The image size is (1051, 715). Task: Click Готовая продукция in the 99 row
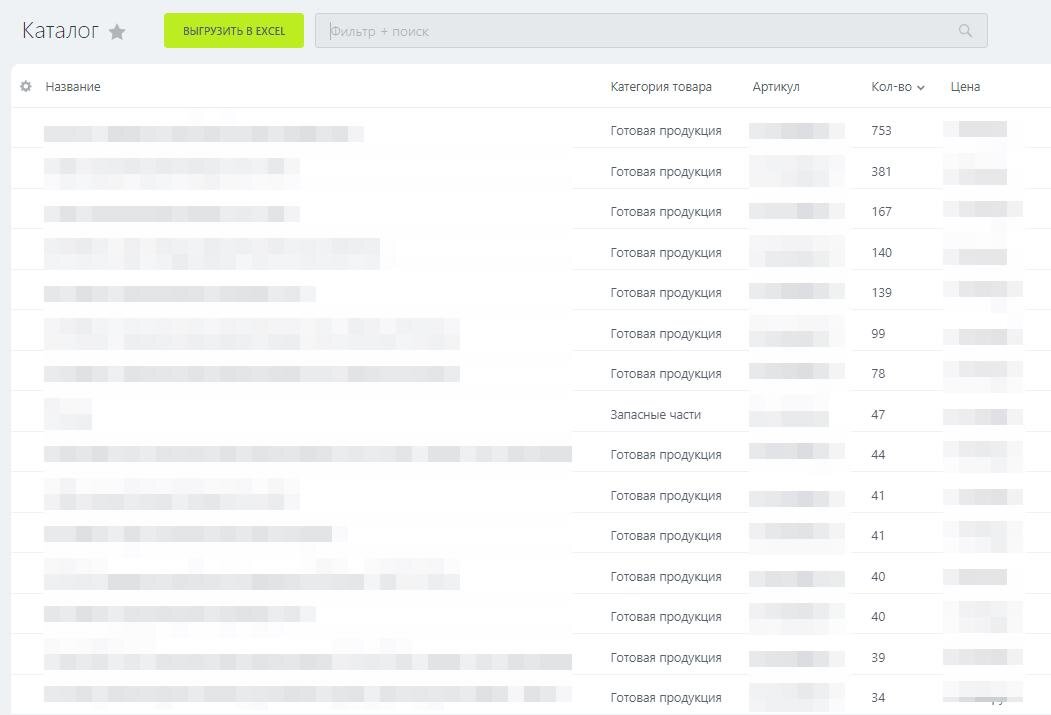click(666, 334)
